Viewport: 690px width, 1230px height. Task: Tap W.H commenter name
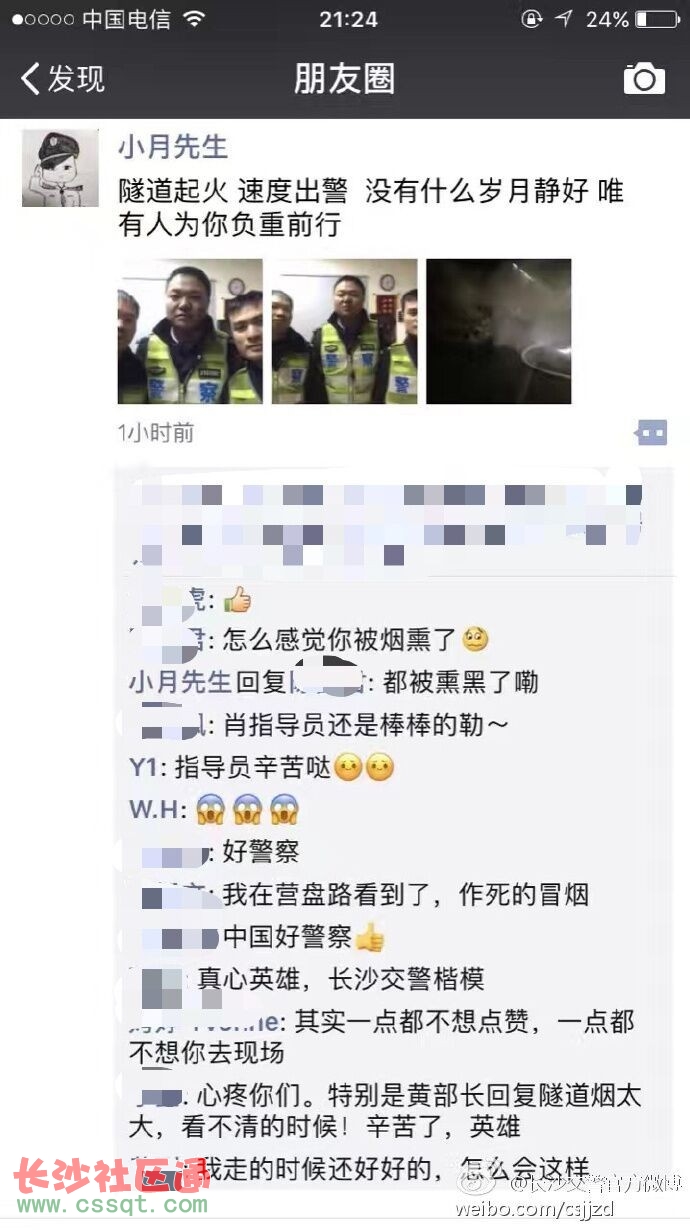click(157, 809)
